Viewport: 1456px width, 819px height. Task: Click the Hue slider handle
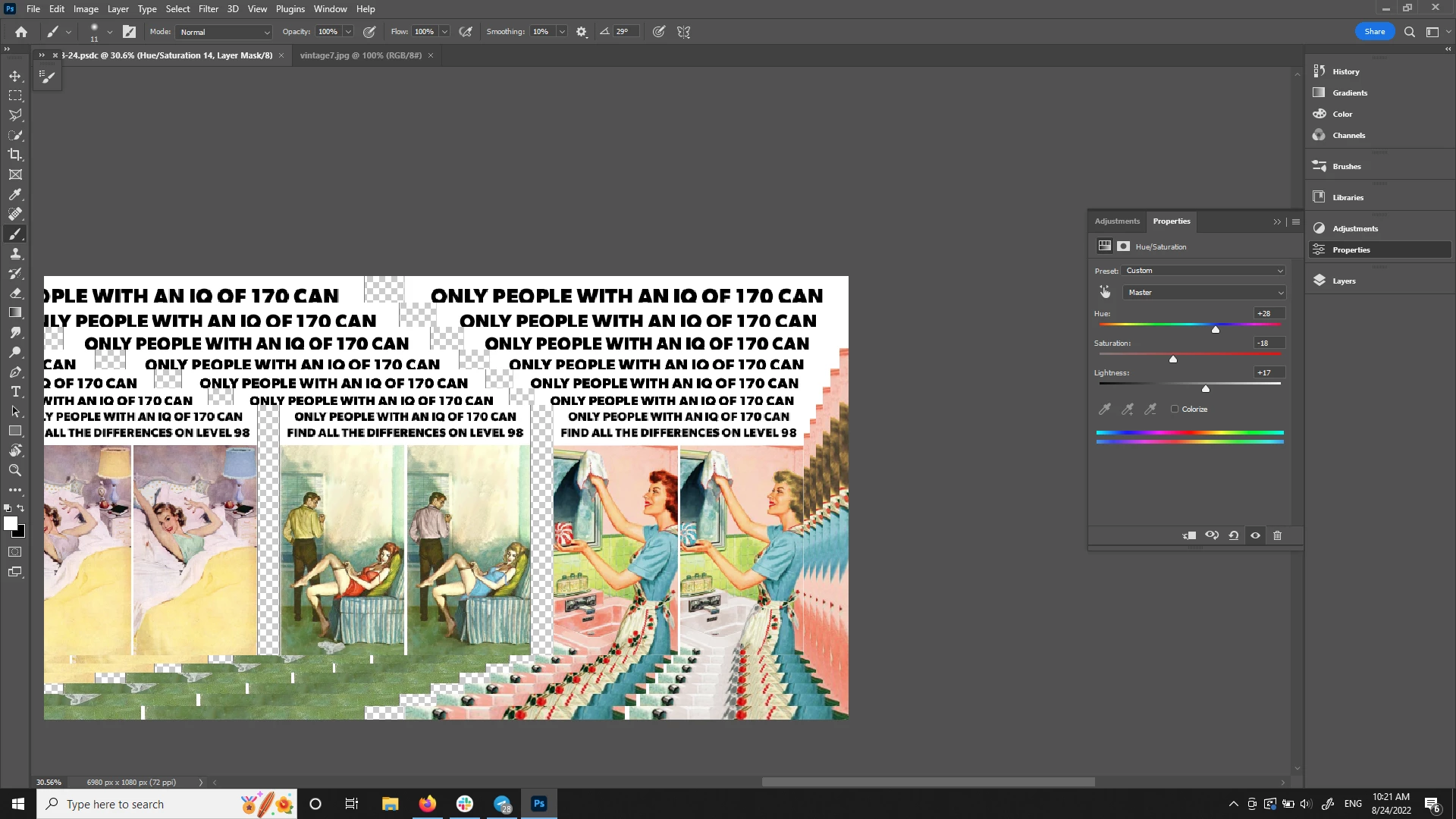tap(1216, 329)
